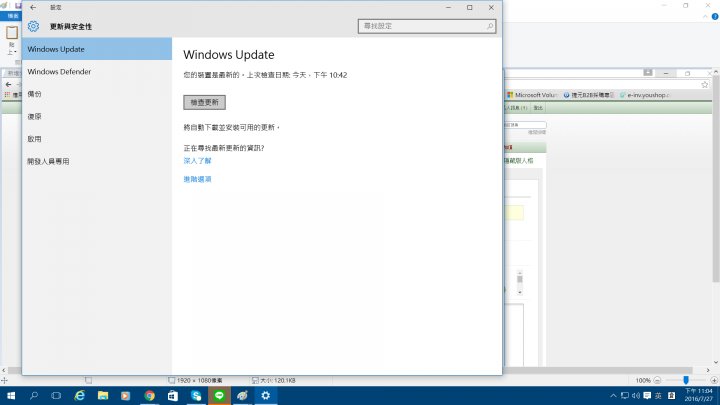Click Paint vertical scrollbar down arrow

[716, 362]
